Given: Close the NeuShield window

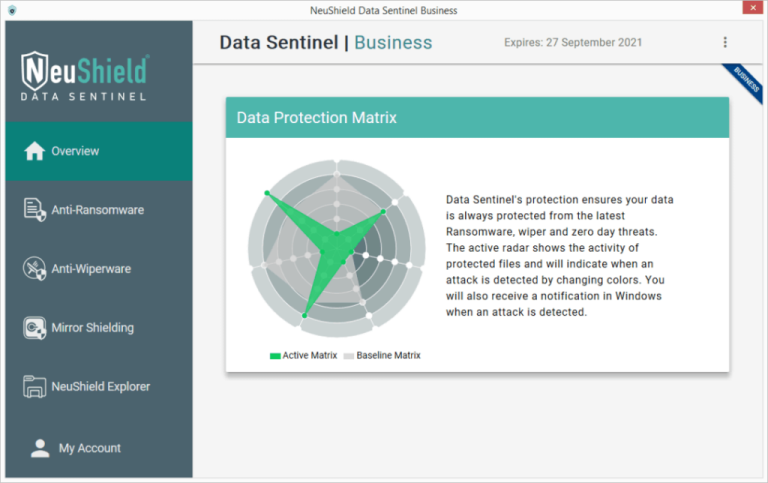Looking at the screenshot, I should (x=753, y=7).
